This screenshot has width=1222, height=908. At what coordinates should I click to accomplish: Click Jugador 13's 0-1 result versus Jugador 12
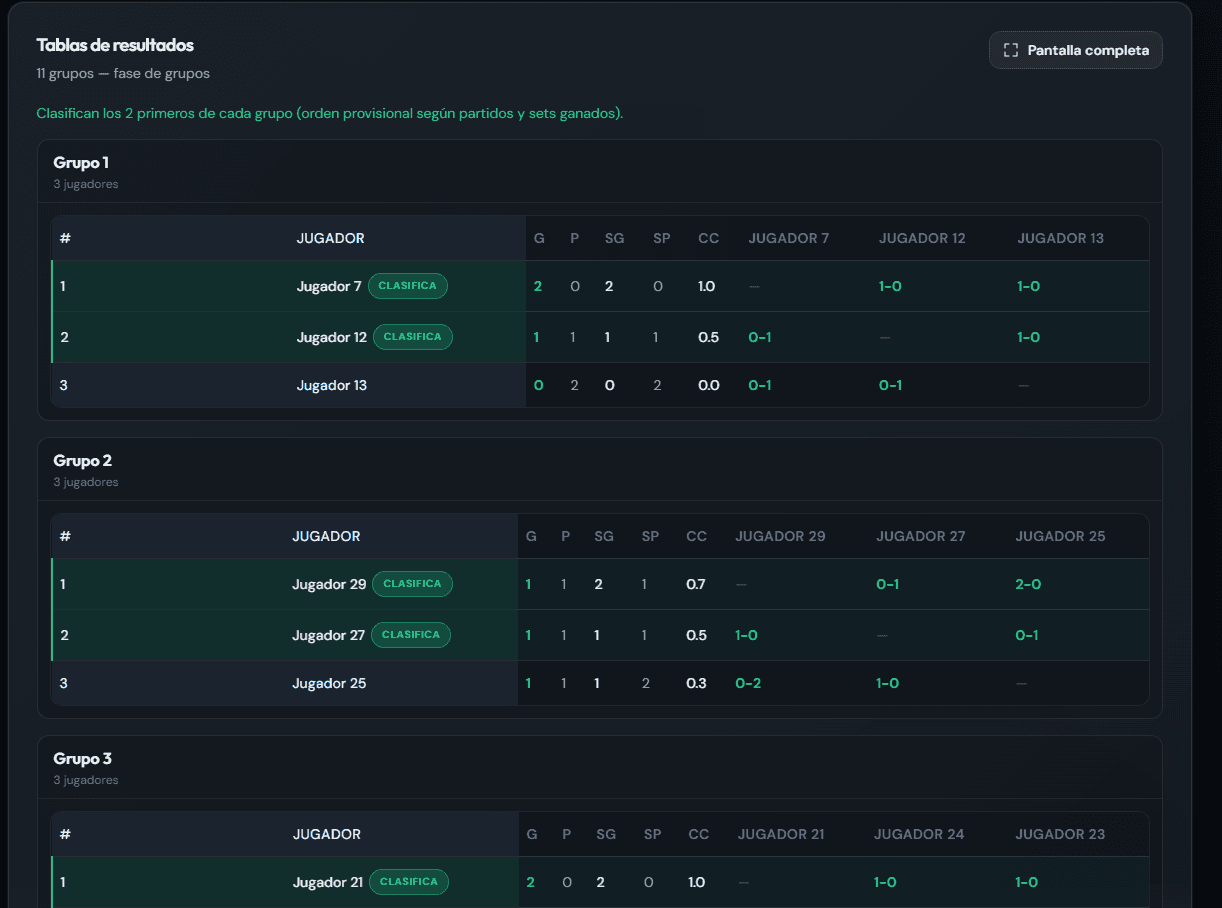[890, 385]
